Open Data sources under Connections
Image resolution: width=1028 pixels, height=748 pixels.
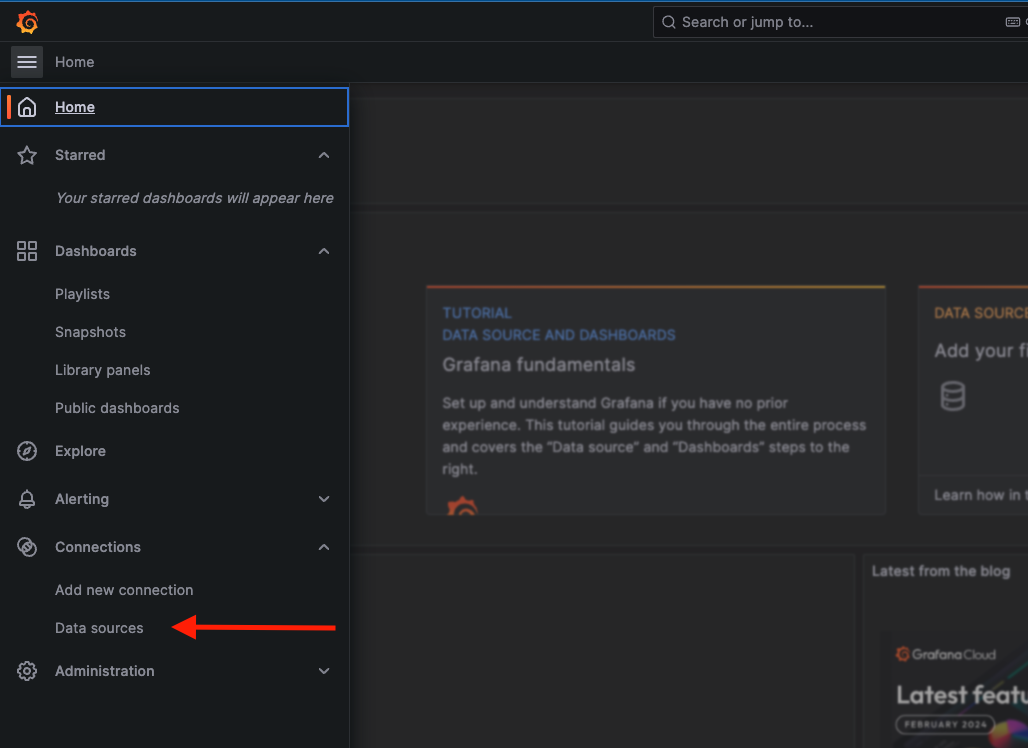[99, 628]
